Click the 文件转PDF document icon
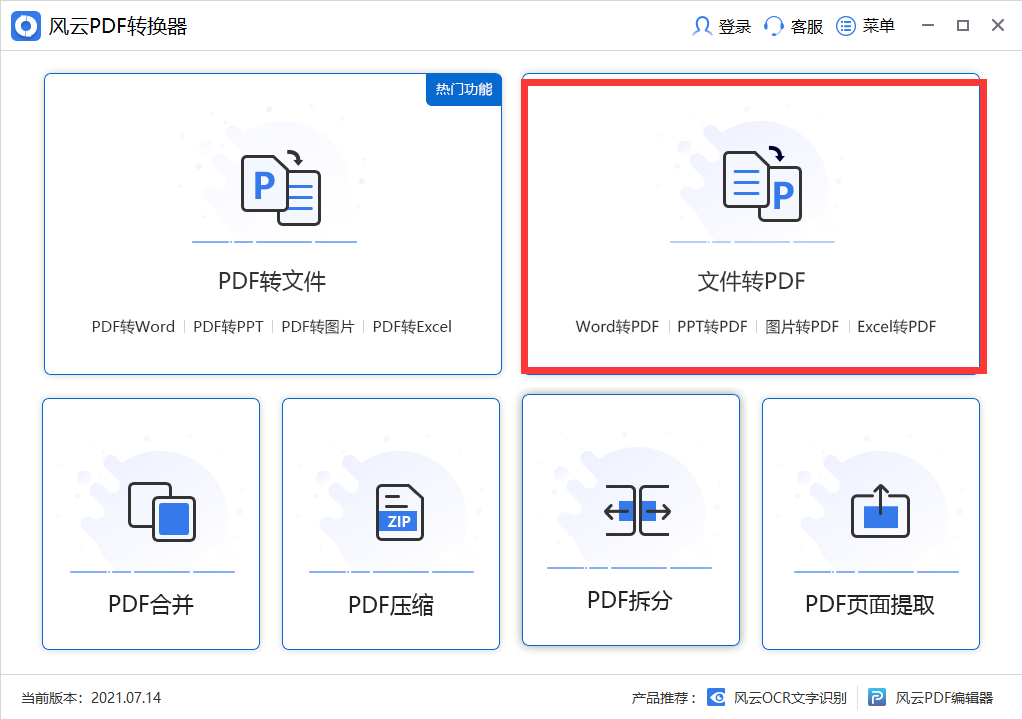 (x=762, y=184)
